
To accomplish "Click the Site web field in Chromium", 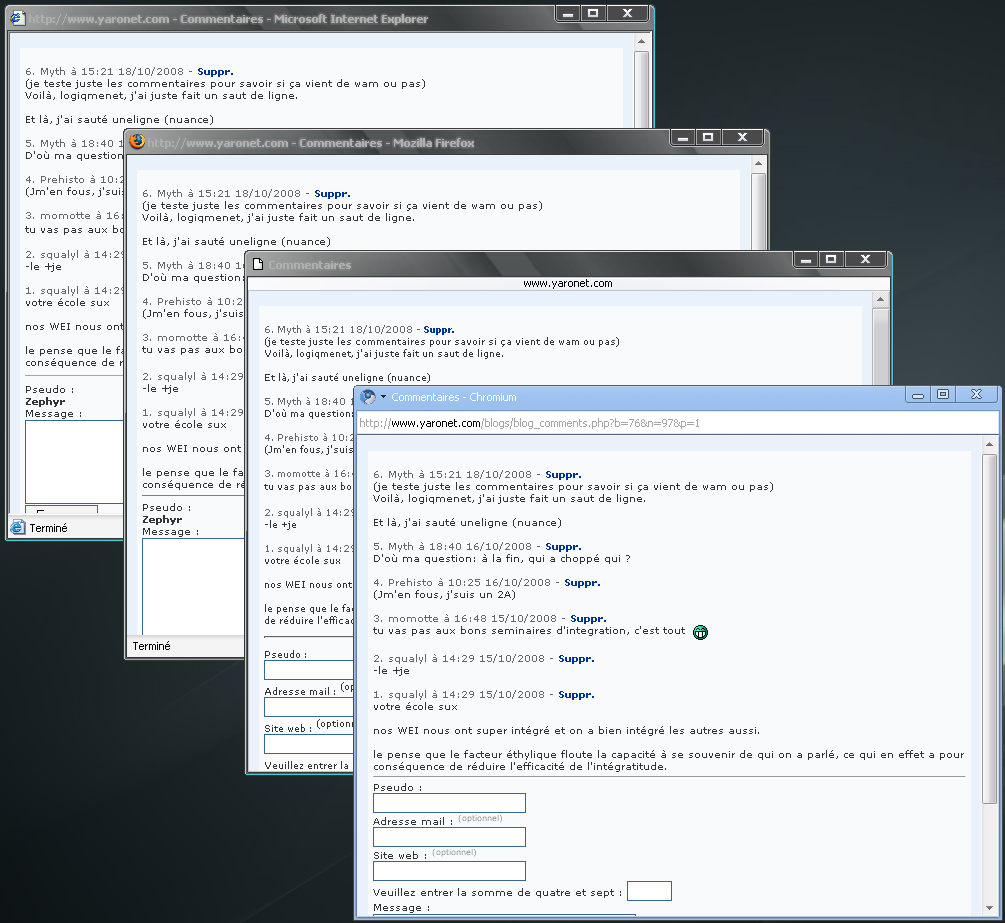I will 449,871.
